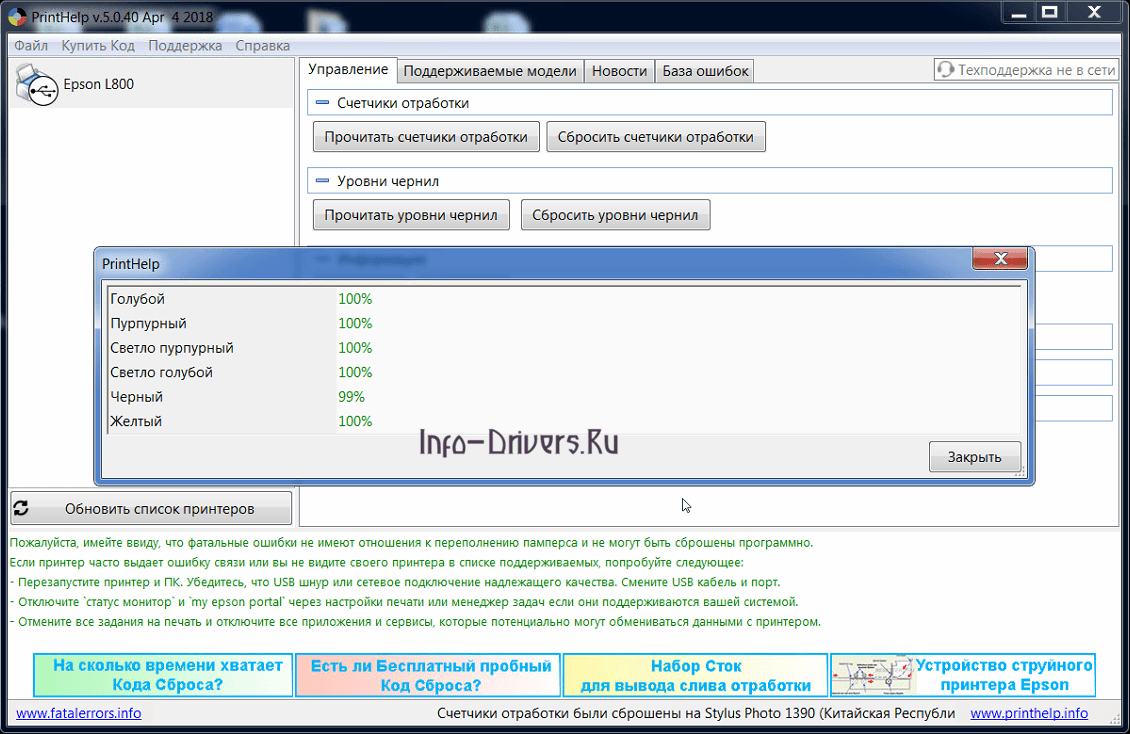Select the Голубой ink row
Image resolution: width=1130 pixels, height=734 pixels.
pos(564,299)
